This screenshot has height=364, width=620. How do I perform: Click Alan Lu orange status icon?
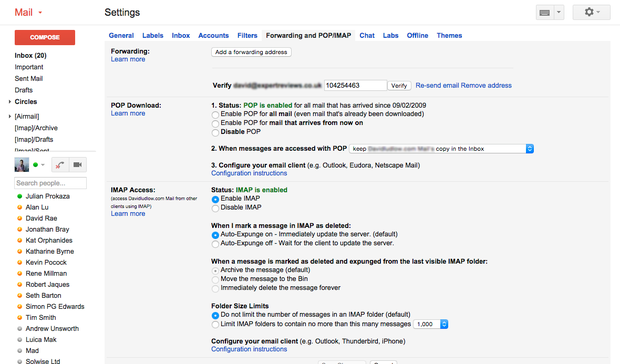click(x=19, y=207)
